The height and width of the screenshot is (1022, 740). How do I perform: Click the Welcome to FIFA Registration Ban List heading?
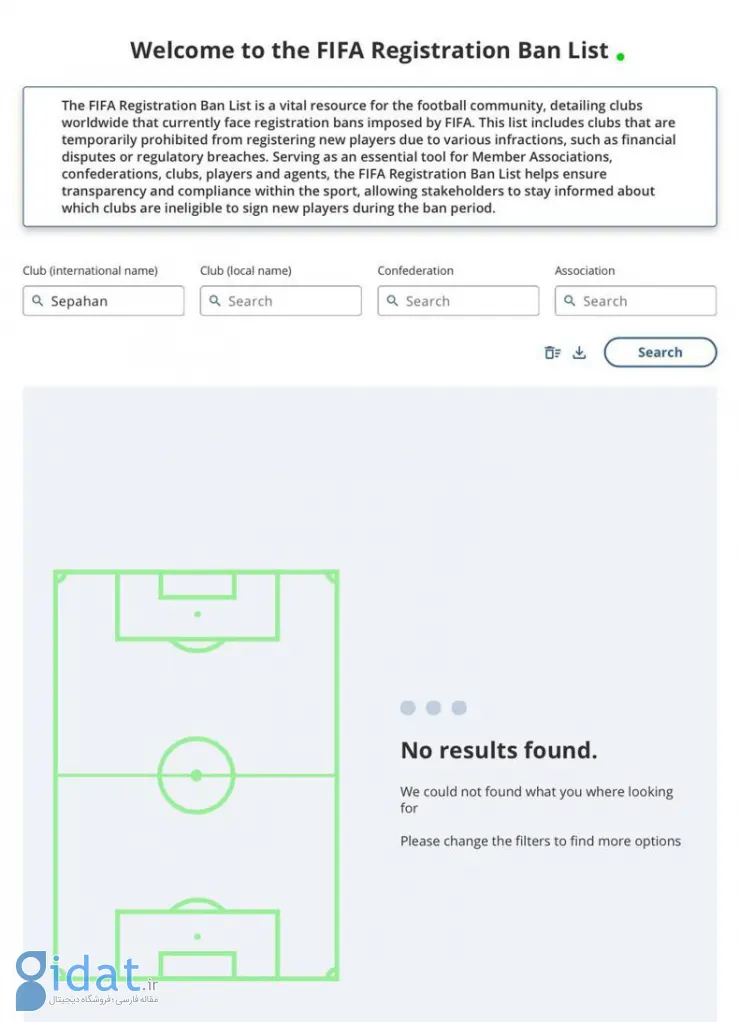coord(369,51)
